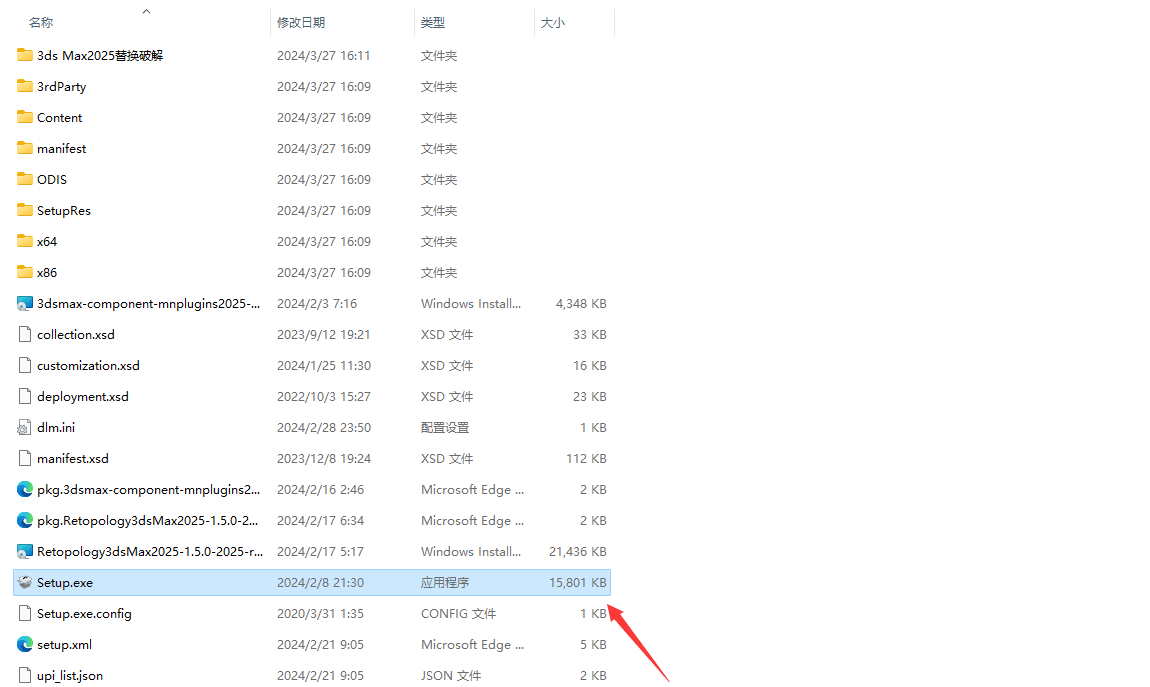Viewport: 1150px width, 687px height.
Task: Click the sort arrow above 名称
Action: coord(146,11)
